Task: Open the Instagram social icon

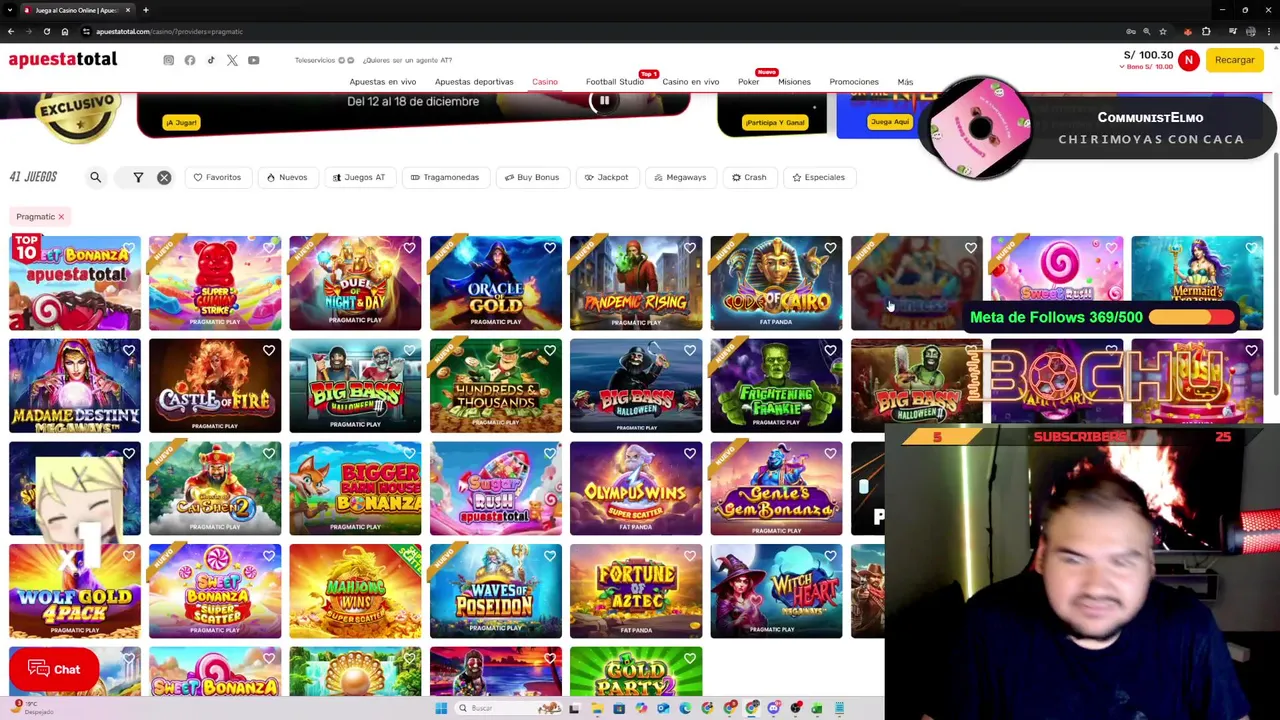Action: (168, 60)
